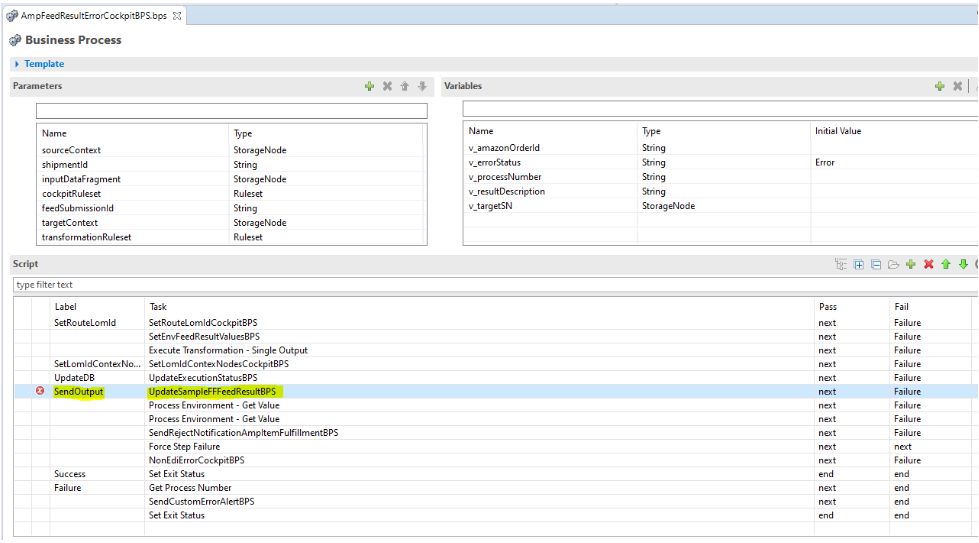Close the AmpFeedResultErrorCockpitBPS.bps tab
Viewport: 979px width, 543px height.
click(177, 16)
